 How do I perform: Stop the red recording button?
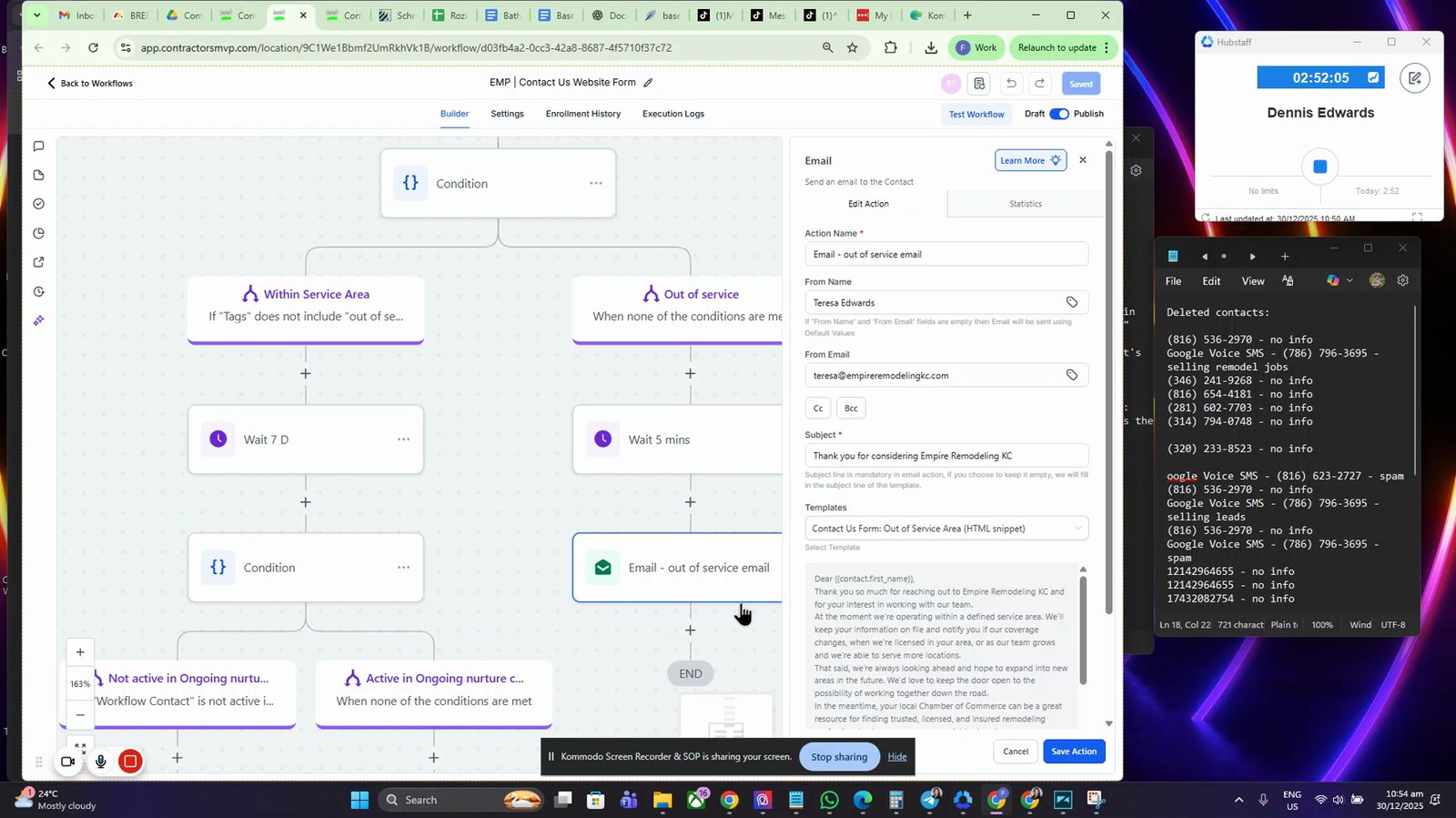tap(130, 762)
